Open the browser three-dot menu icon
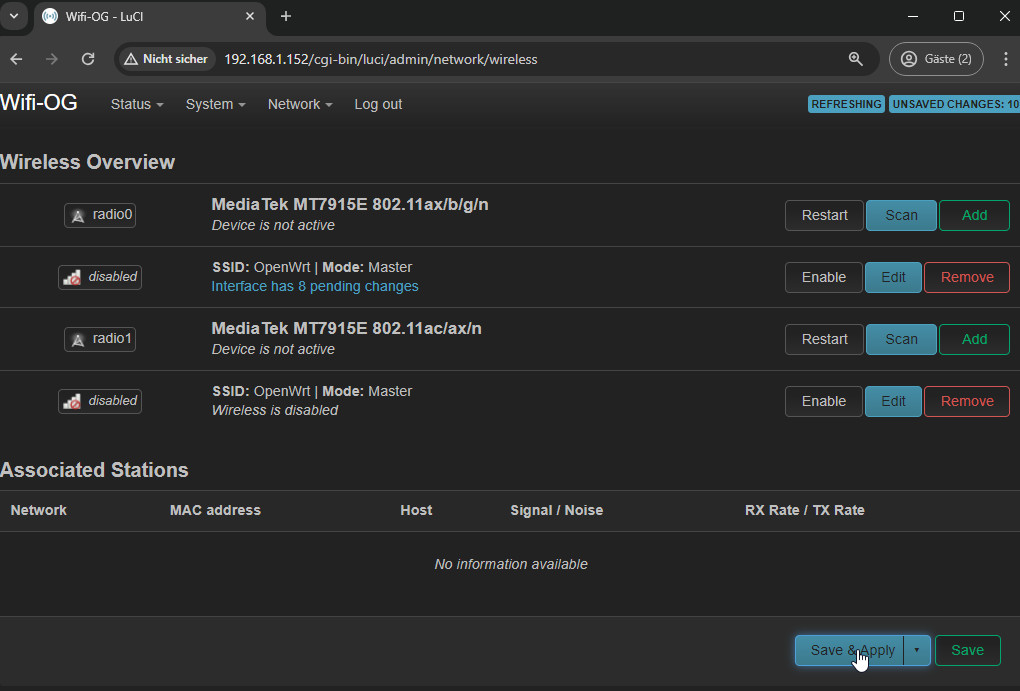 1005,59
